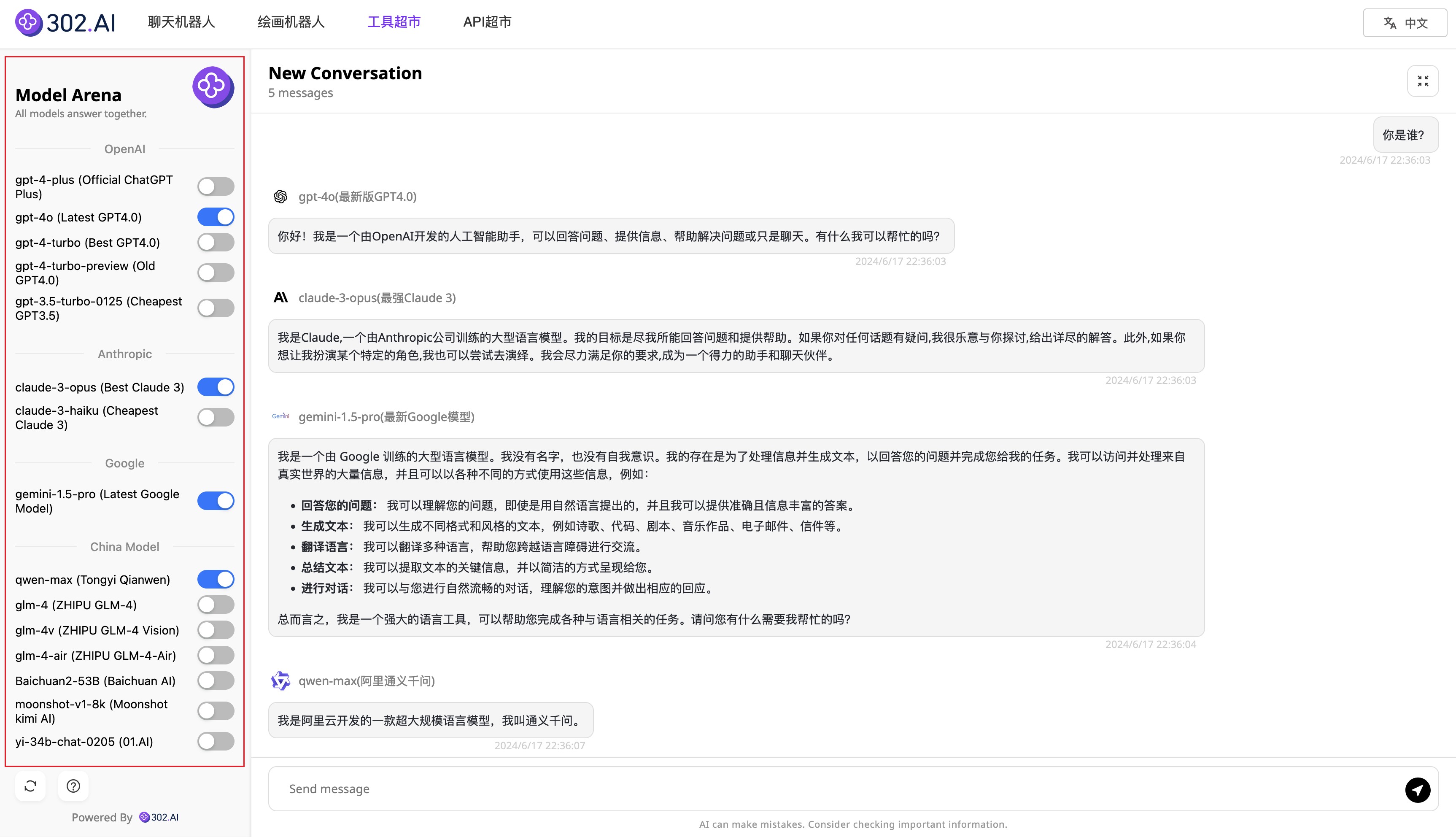
Task: Open the 聊天机器人 nav item
Action: pyautogui.click(x=181, y=22)
